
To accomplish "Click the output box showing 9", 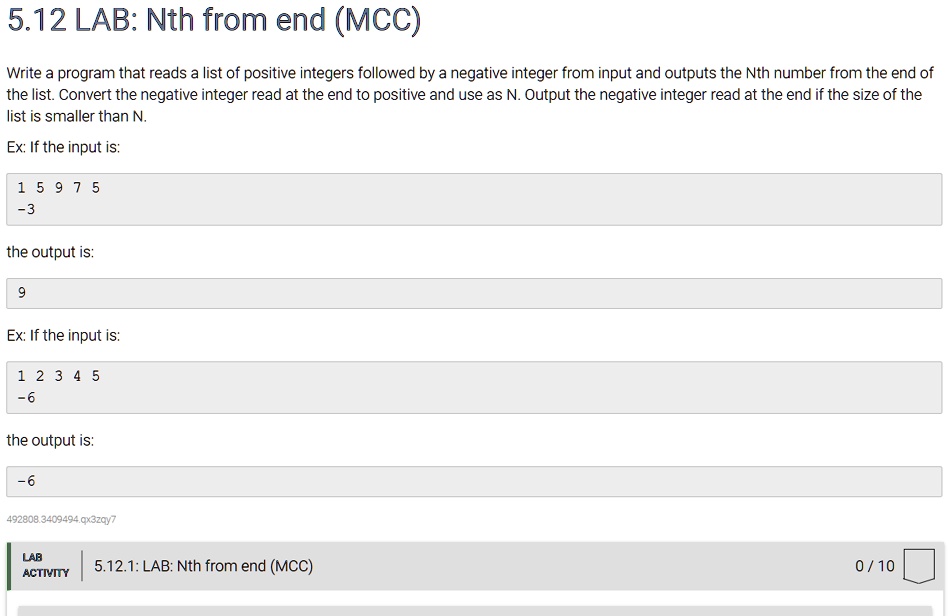I will click(x=473, y=293).
